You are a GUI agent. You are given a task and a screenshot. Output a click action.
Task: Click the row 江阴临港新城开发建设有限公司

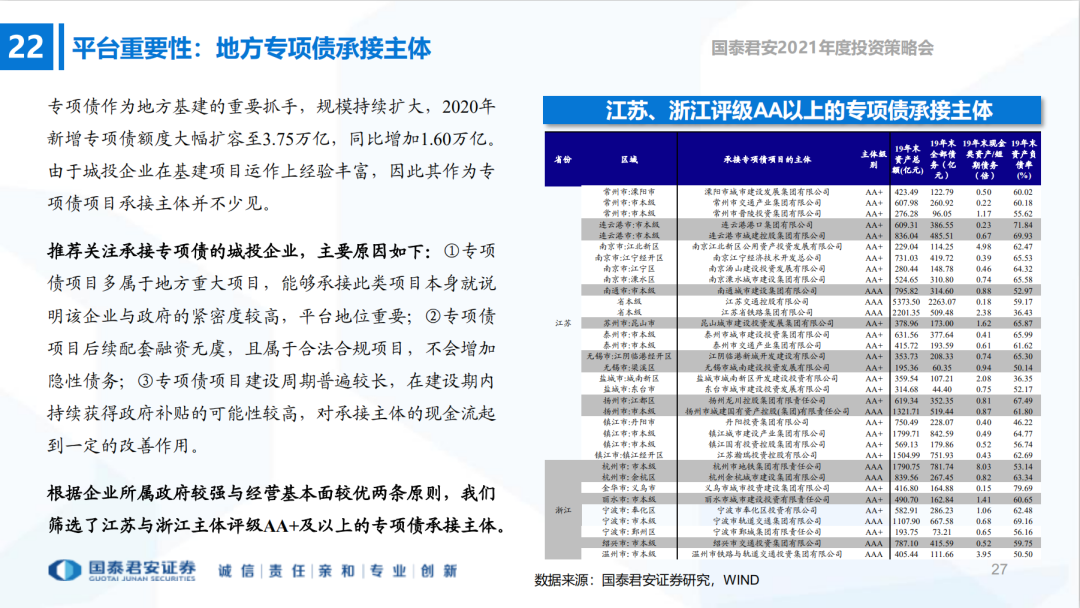coord(811,356)
